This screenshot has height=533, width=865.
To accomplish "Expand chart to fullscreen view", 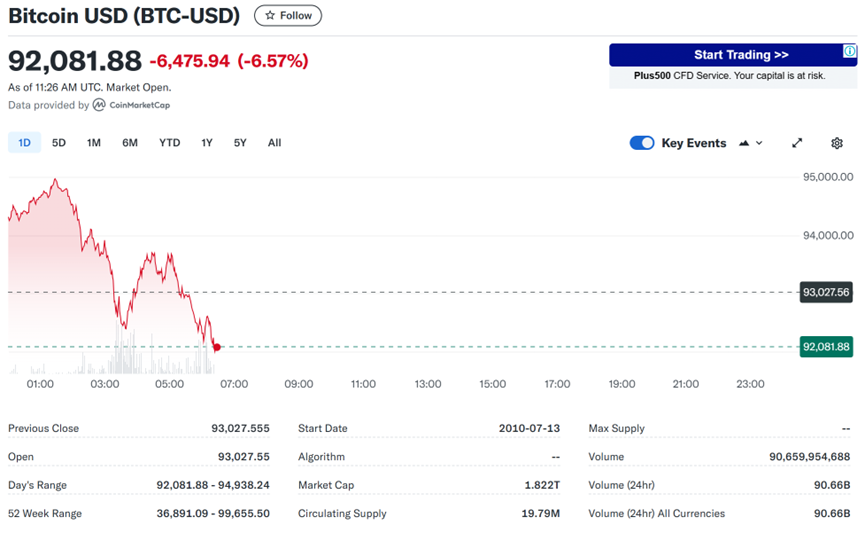I will click(797, 143).
